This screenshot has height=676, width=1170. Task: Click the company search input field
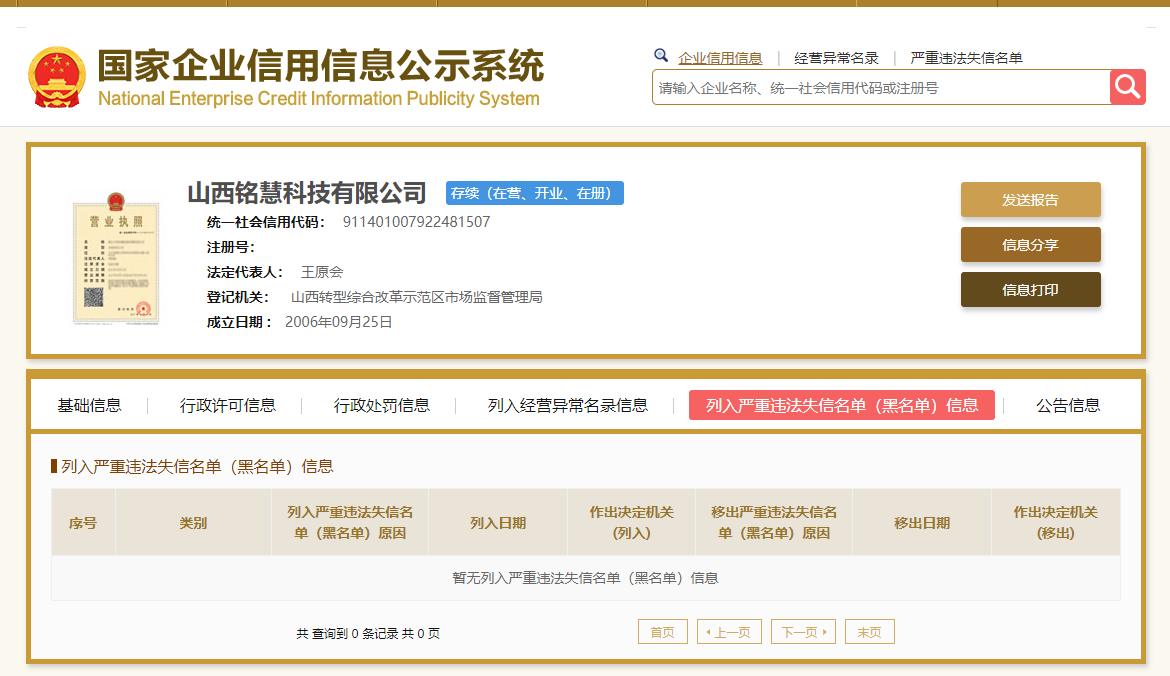[880, 88]
